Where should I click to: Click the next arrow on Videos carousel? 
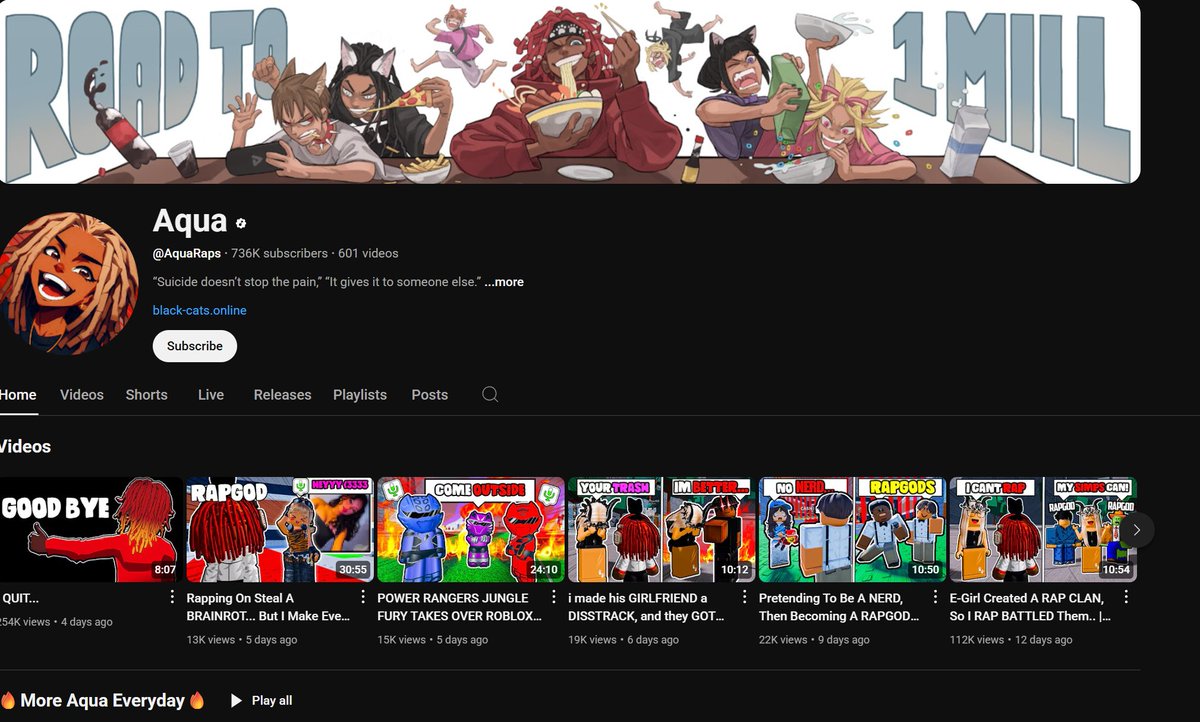pos(1136,530)
